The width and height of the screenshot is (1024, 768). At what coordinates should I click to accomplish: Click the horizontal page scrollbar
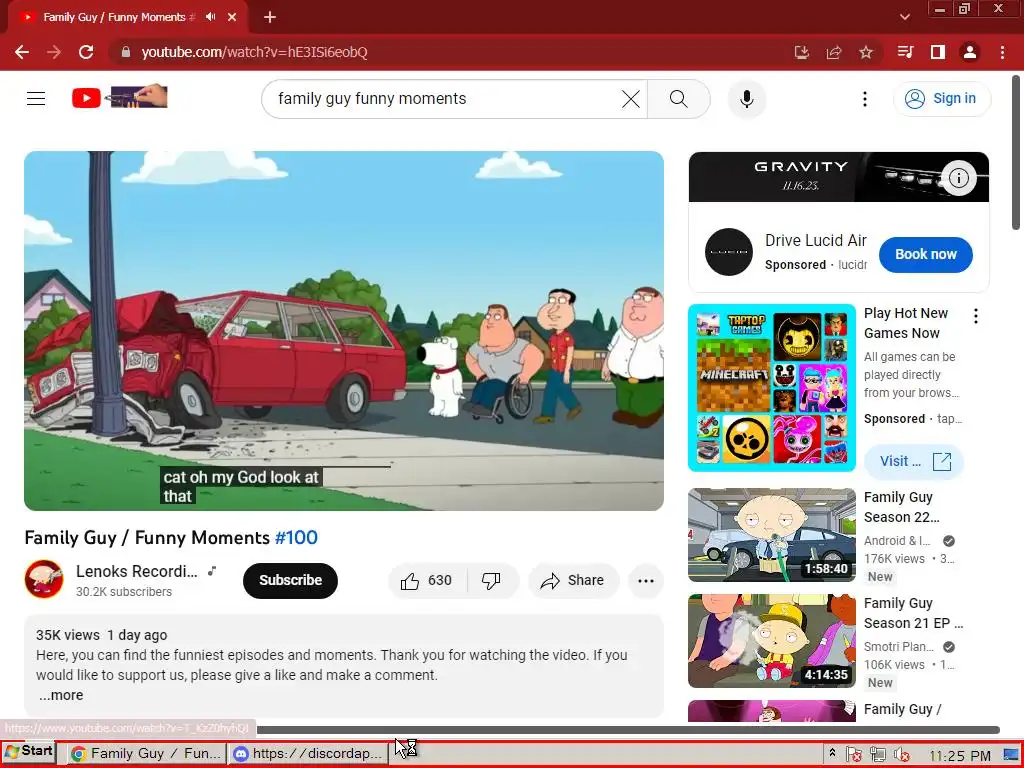[x=628, y=729]
